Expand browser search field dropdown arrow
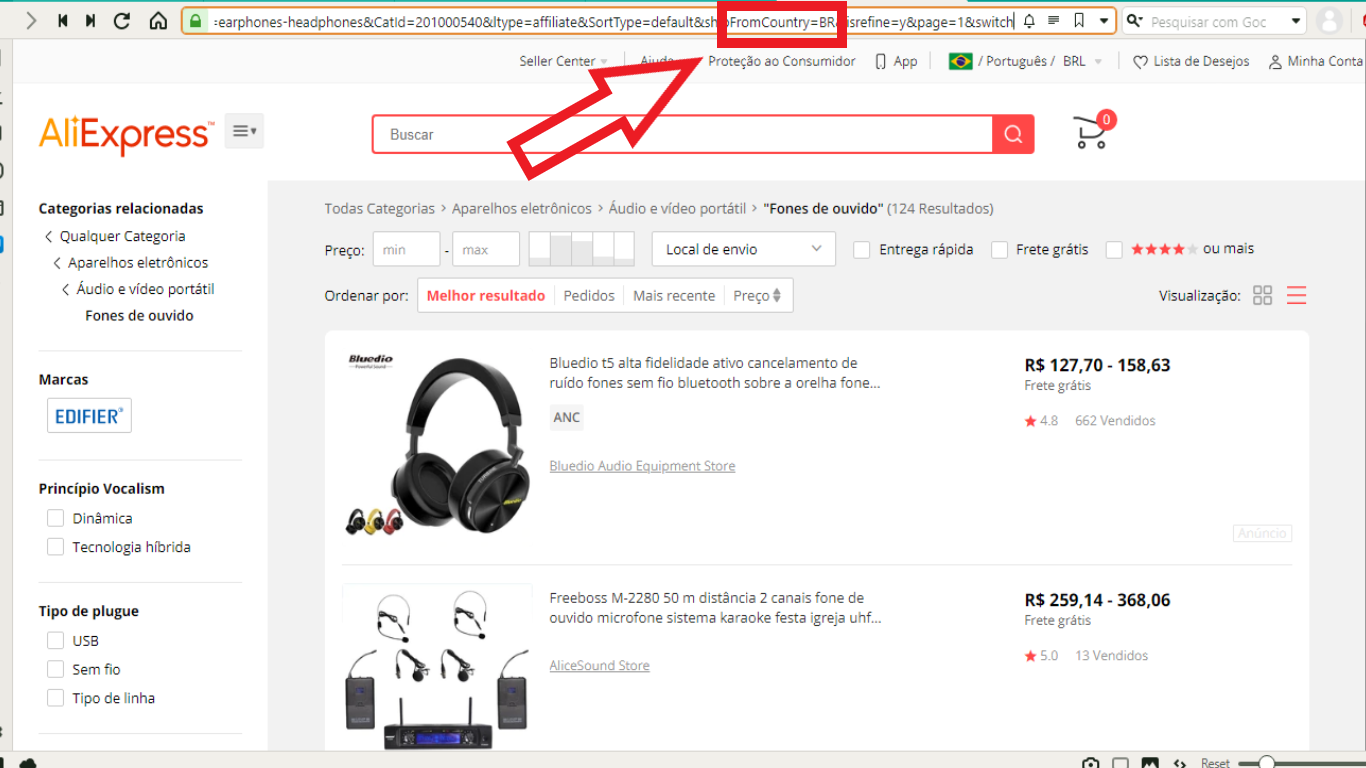The height and width of the screenshot is (768, 1366). pyautogui.click(x=1296, y=21)
